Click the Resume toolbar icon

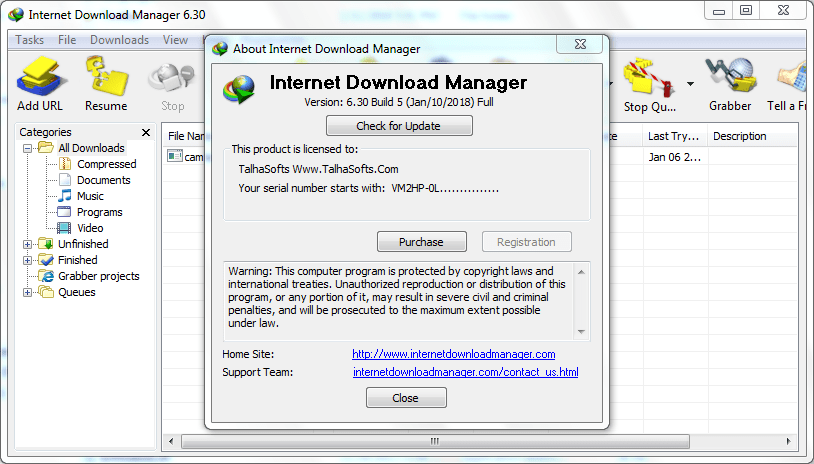point(106,76)
